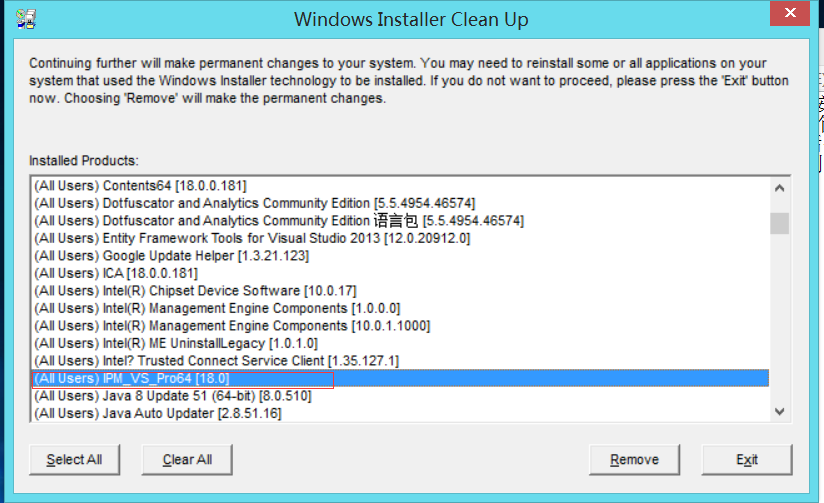Select Intel Trusted Connect Service Client entry

(x=400, y=361)
